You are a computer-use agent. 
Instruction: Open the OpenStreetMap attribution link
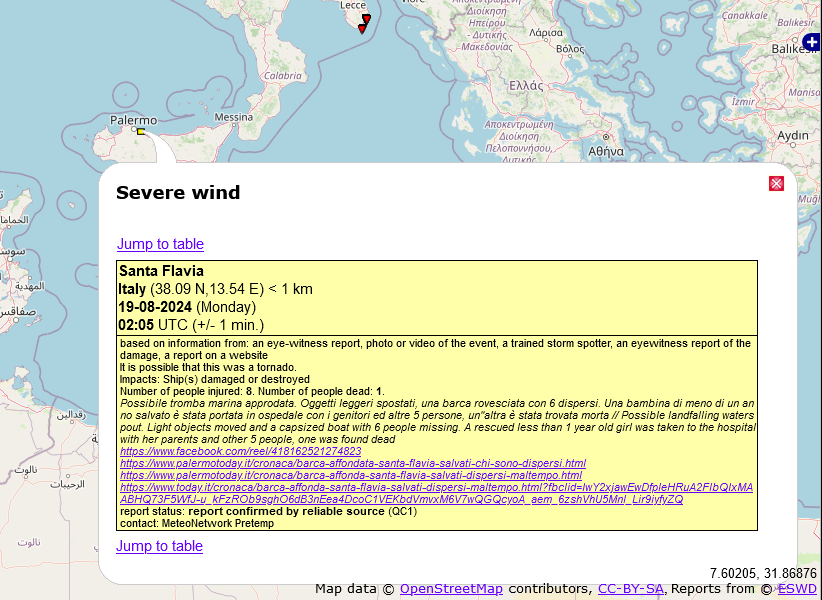pos(451,589)
